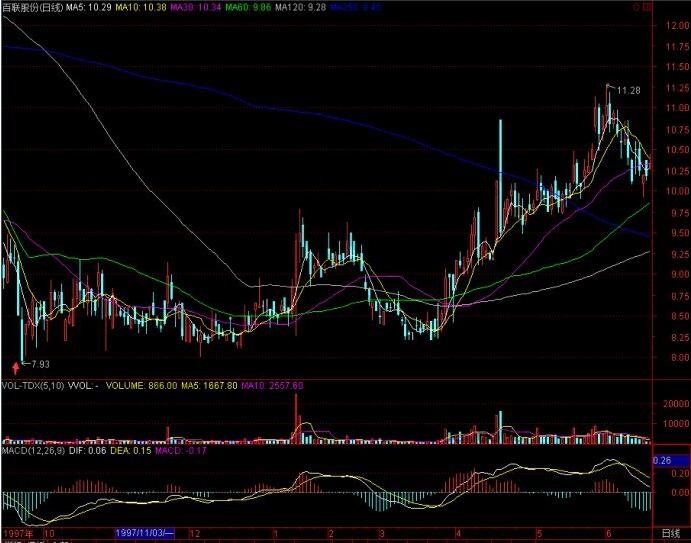This screenshot has height=543, width=691.
Task: Click the 11.28 high price marker
Action: [x=628, y=91]
